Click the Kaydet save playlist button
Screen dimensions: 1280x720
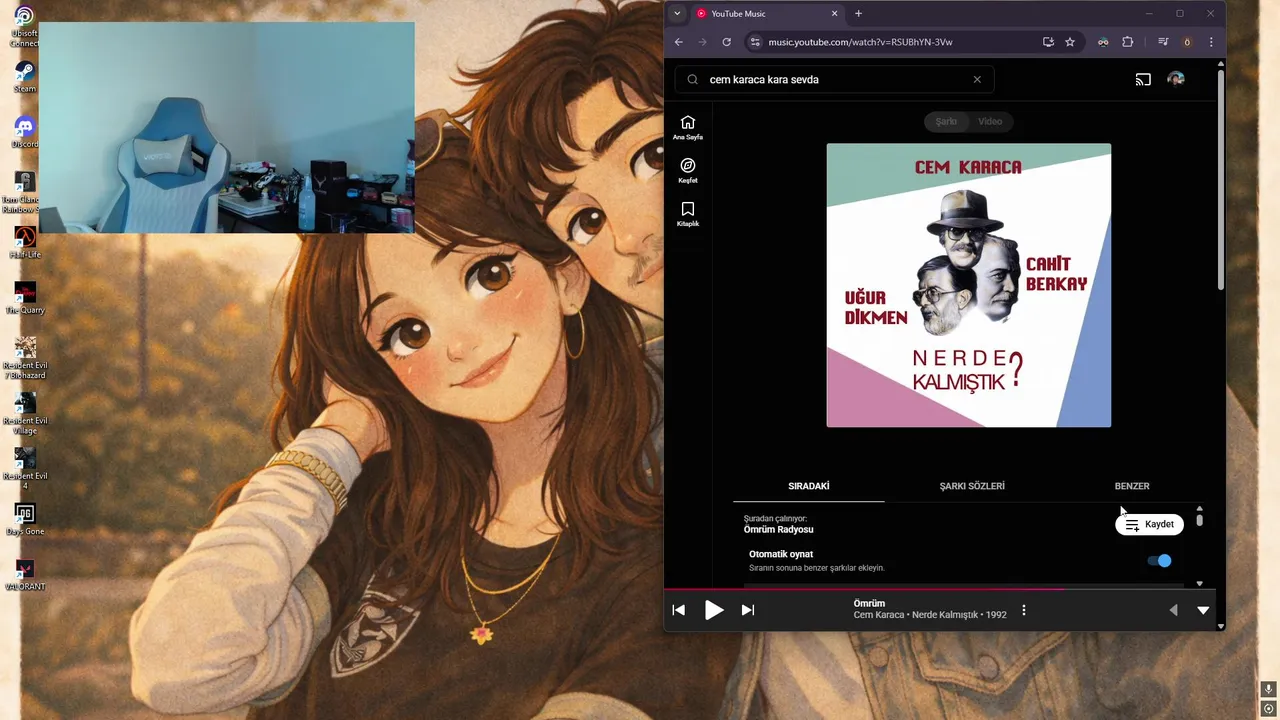(1150, 524)
